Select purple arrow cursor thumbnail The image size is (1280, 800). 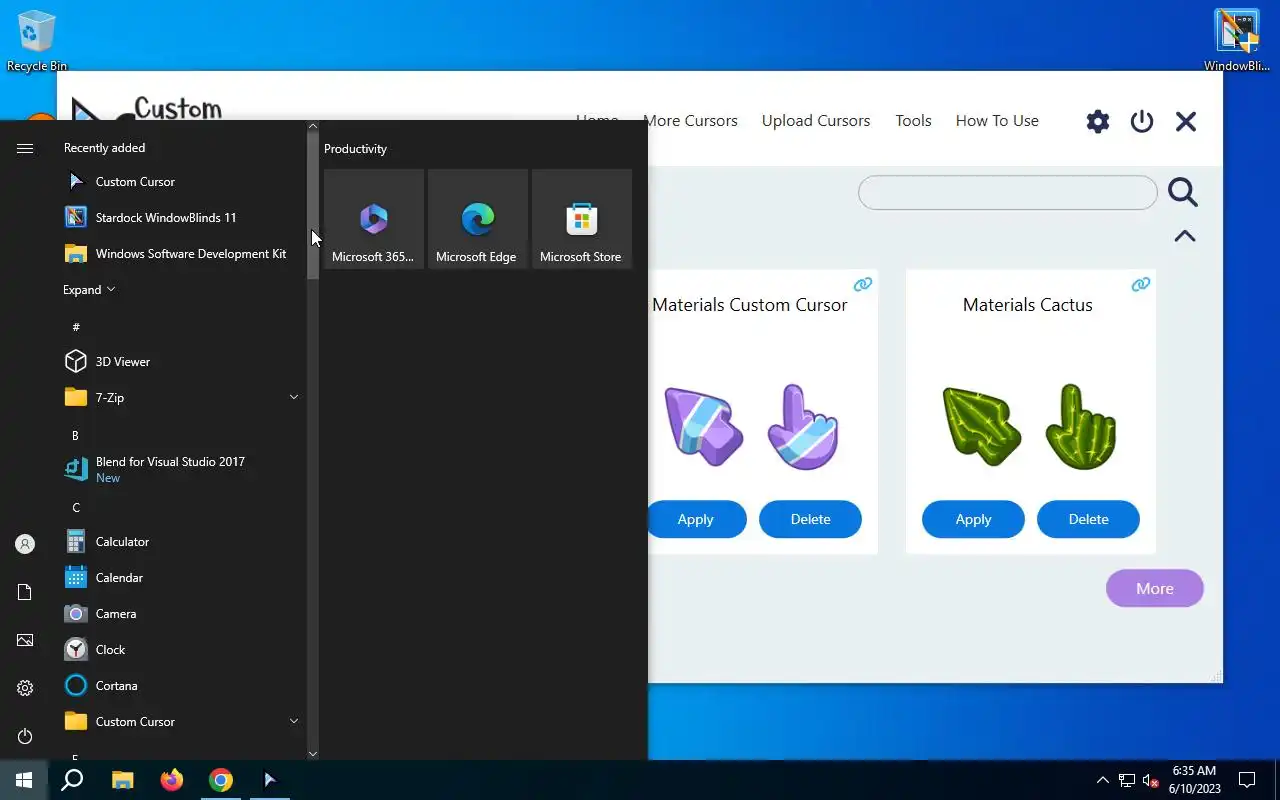(x=704, y=427)
